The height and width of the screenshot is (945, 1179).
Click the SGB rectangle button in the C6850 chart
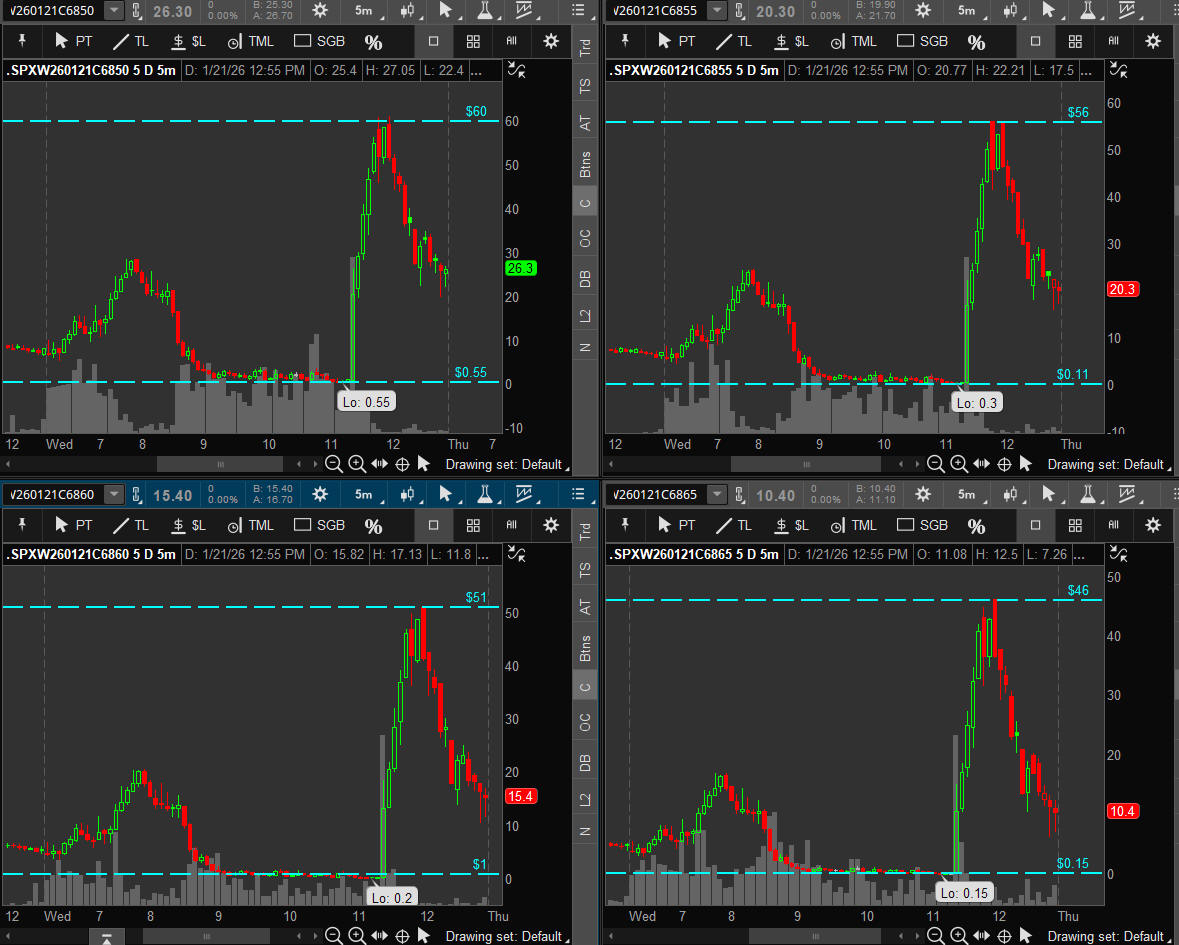pyautogui.click(x=319, y=42)
